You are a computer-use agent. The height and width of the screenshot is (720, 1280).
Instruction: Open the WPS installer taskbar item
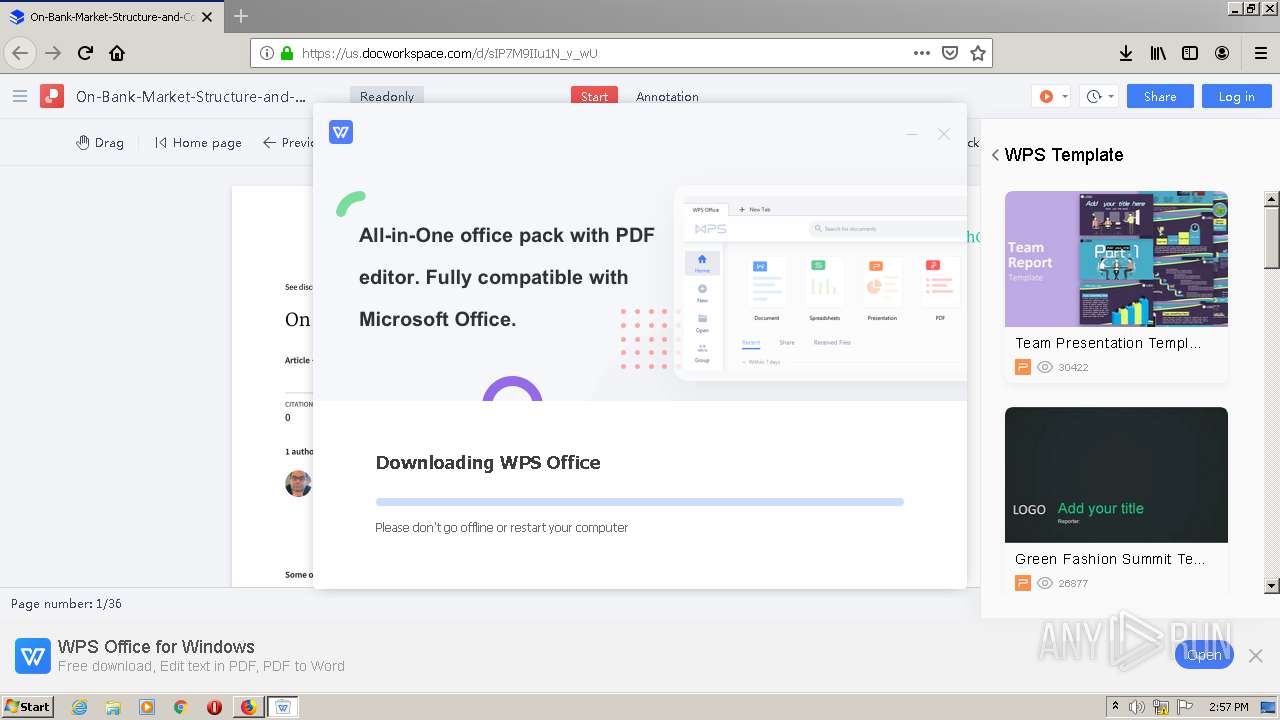pyautogui.click(x=282, y=707)
